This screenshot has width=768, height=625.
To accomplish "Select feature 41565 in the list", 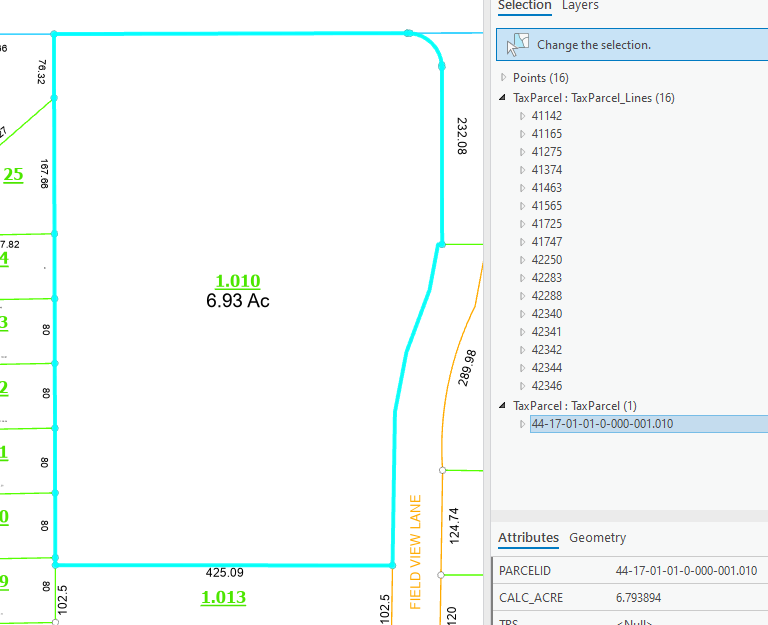I will (547, 206).
